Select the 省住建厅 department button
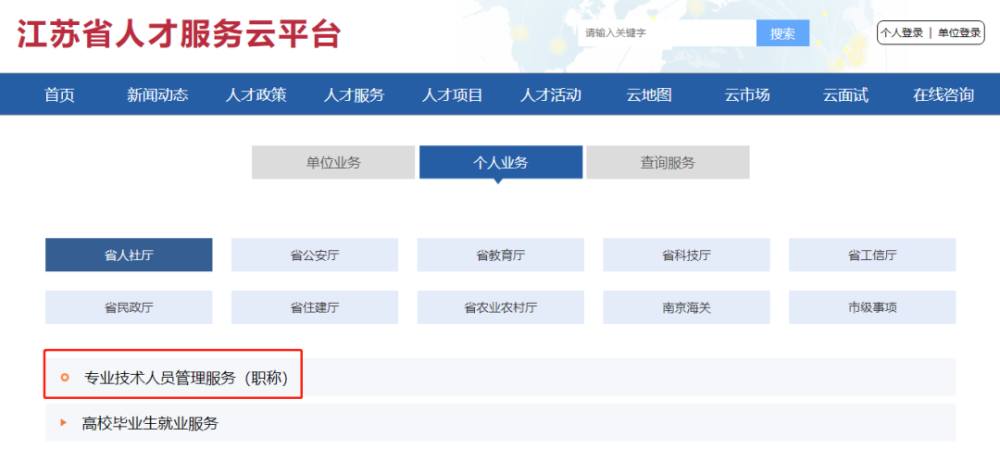 (314, 307)
